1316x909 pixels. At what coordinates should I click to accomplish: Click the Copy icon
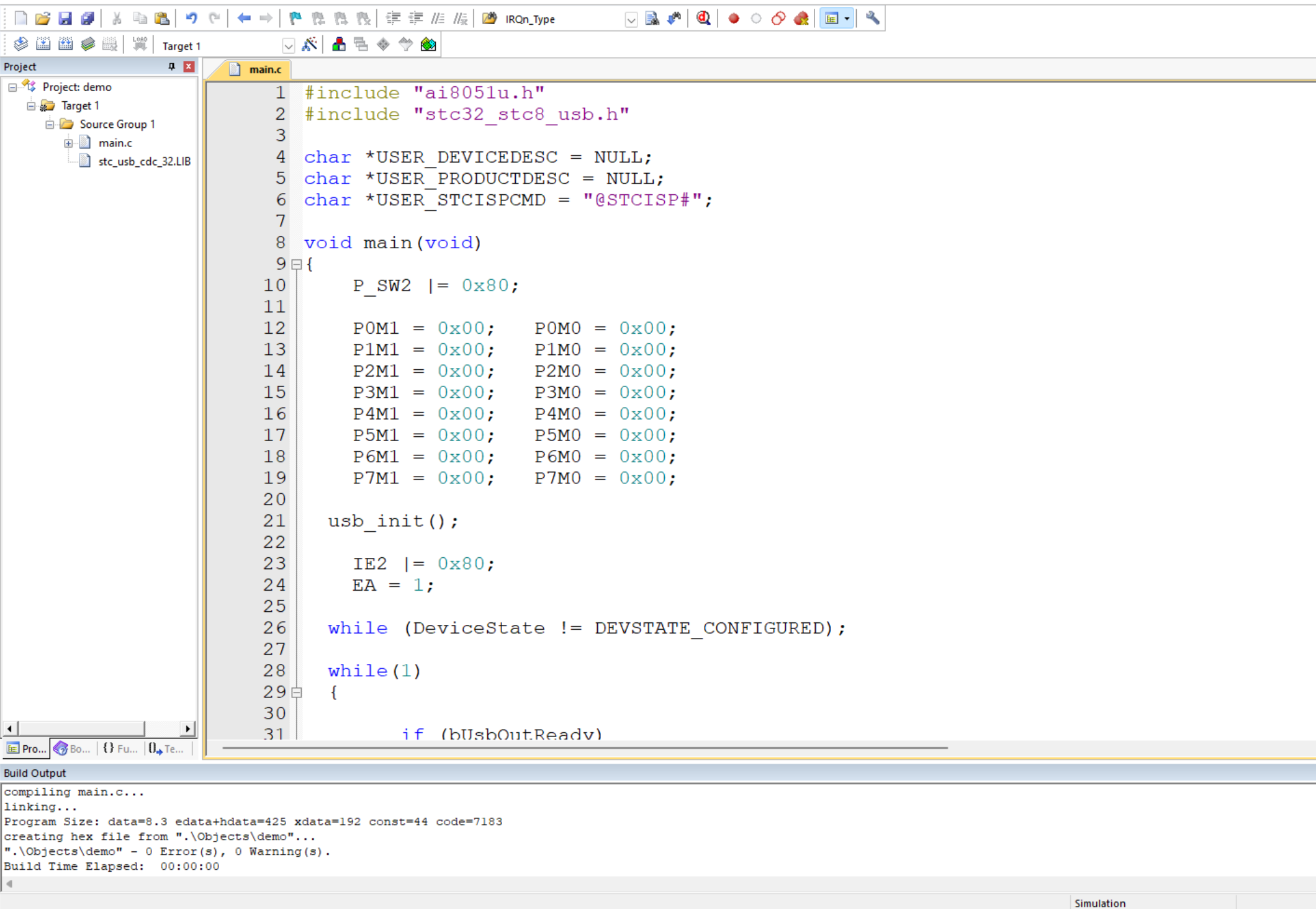140,19
